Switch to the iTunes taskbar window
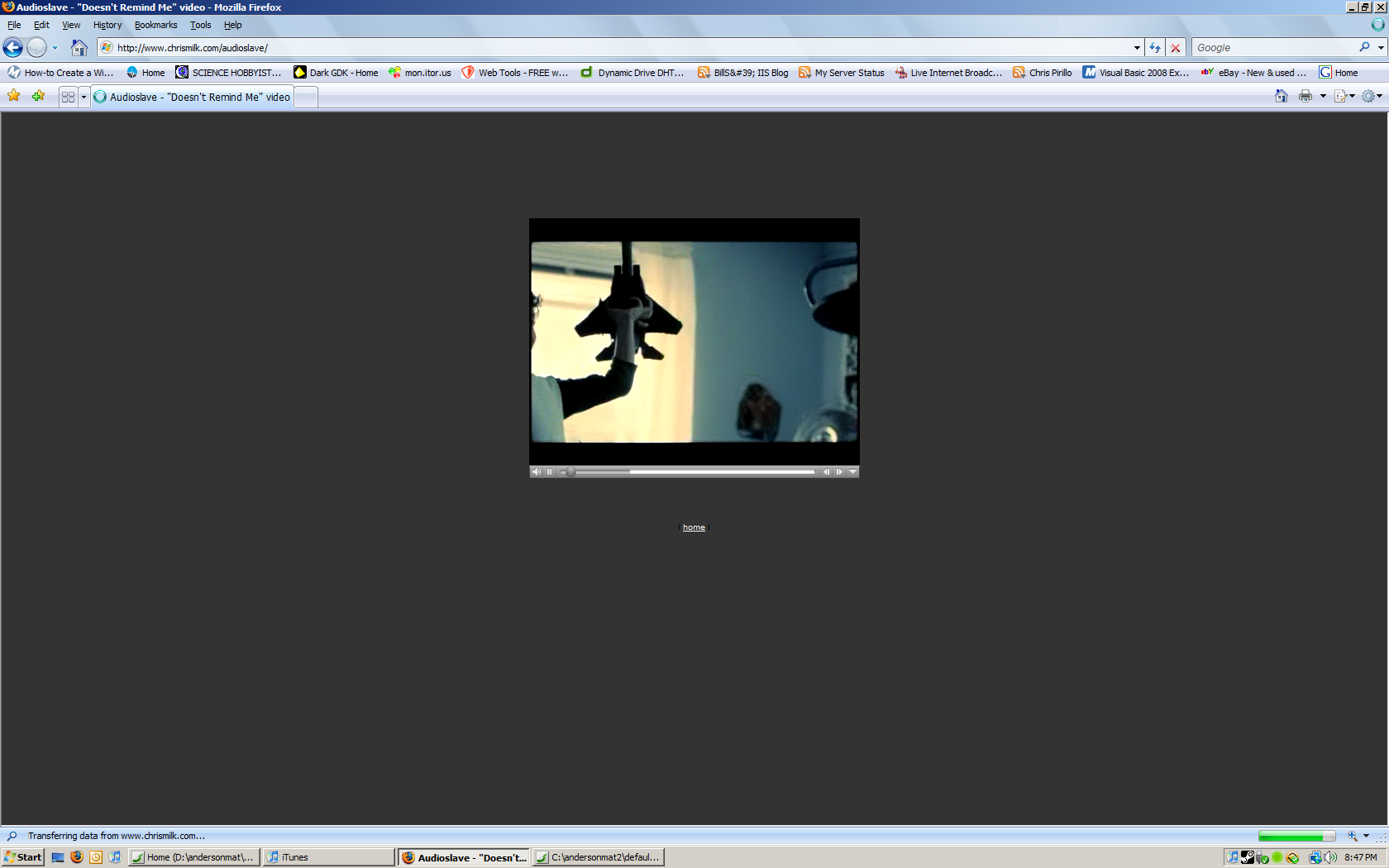Screen dimensions: 1389x868 coord(329,857)
